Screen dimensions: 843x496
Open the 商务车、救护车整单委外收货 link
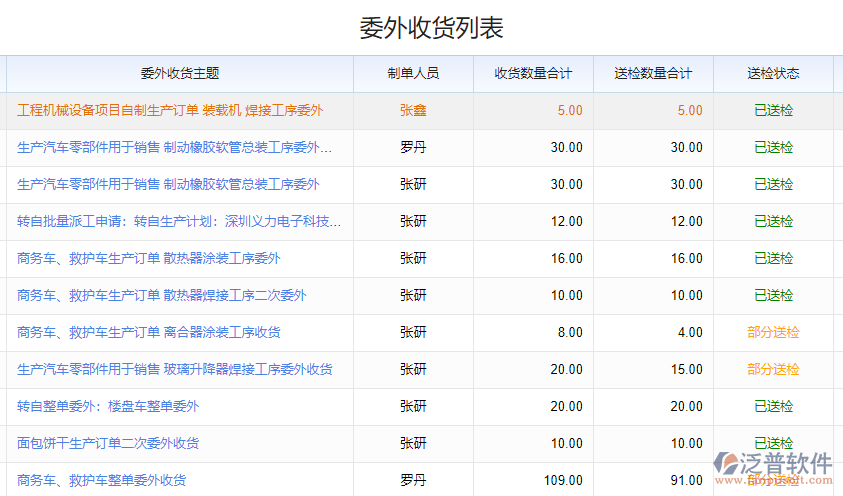point(102,480)
